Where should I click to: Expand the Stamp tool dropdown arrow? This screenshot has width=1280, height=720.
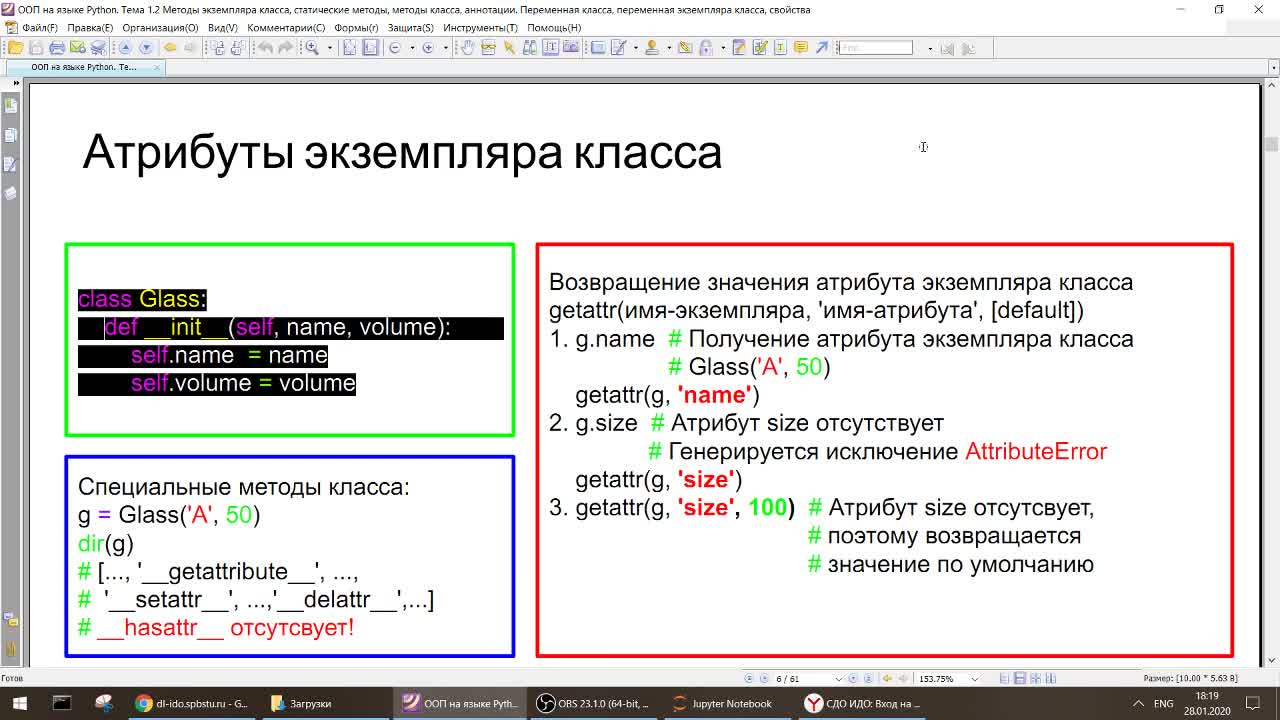669,47
